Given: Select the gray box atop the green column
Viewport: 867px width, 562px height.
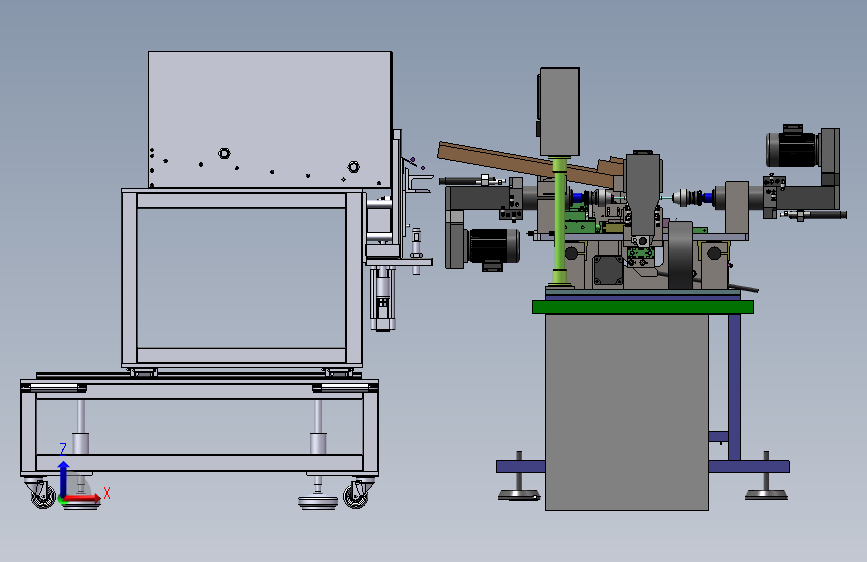Looking at the screenshot, I should 559,112.
